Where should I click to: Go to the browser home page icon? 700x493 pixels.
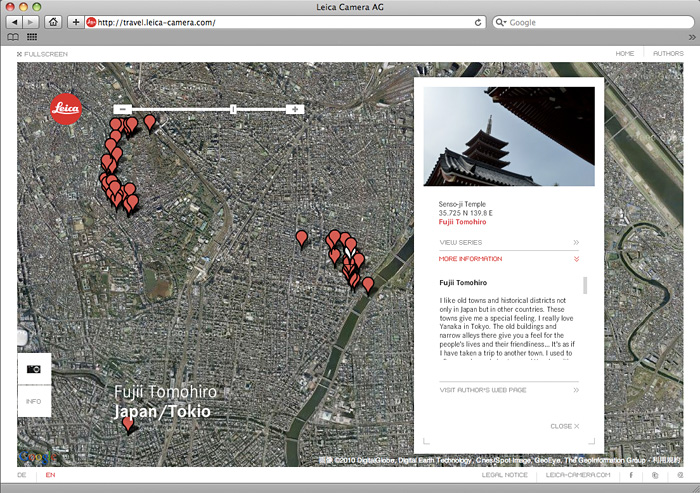53,22
